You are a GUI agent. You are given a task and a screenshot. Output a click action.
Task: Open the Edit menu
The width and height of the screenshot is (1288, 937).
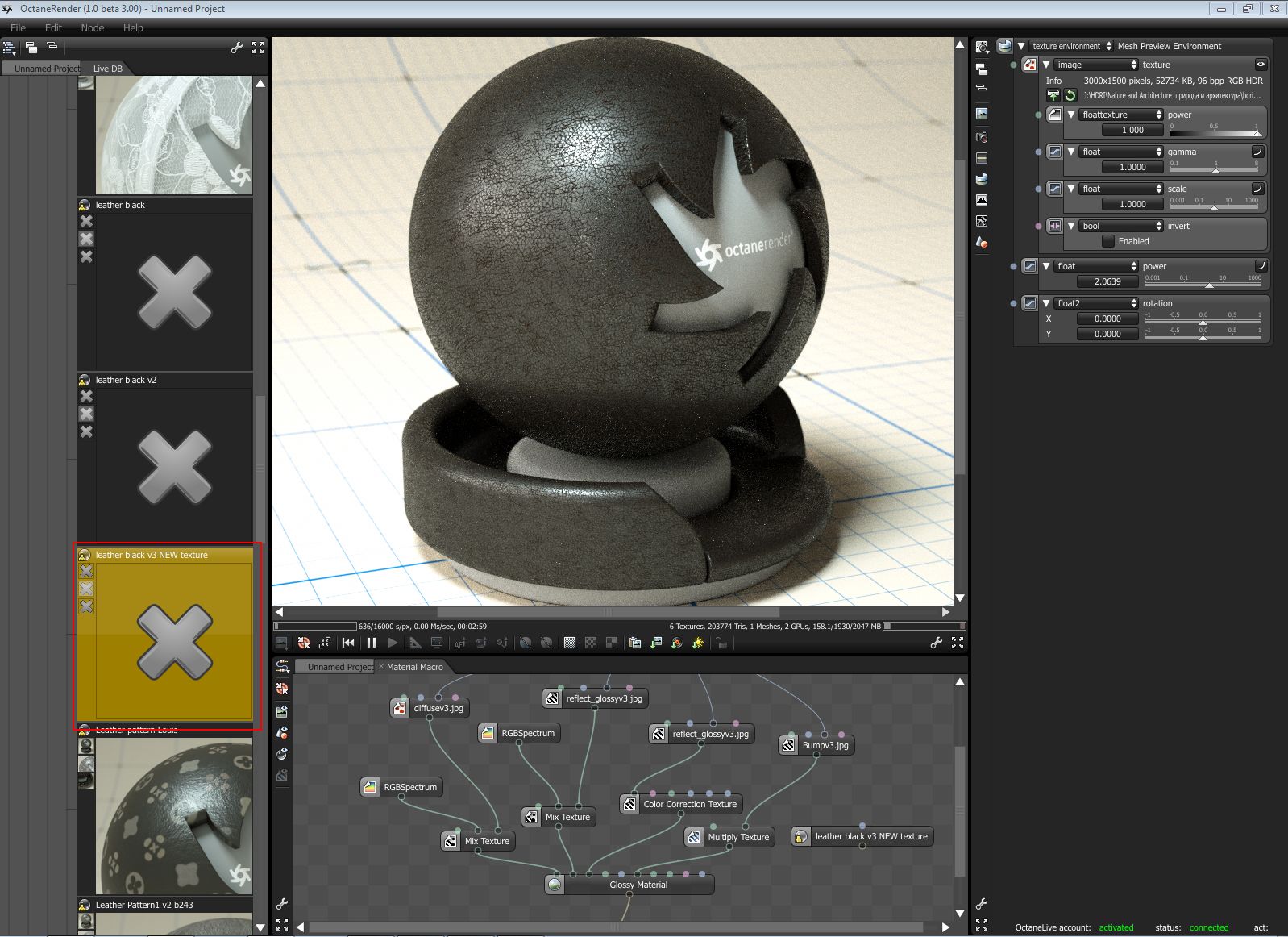53,27
